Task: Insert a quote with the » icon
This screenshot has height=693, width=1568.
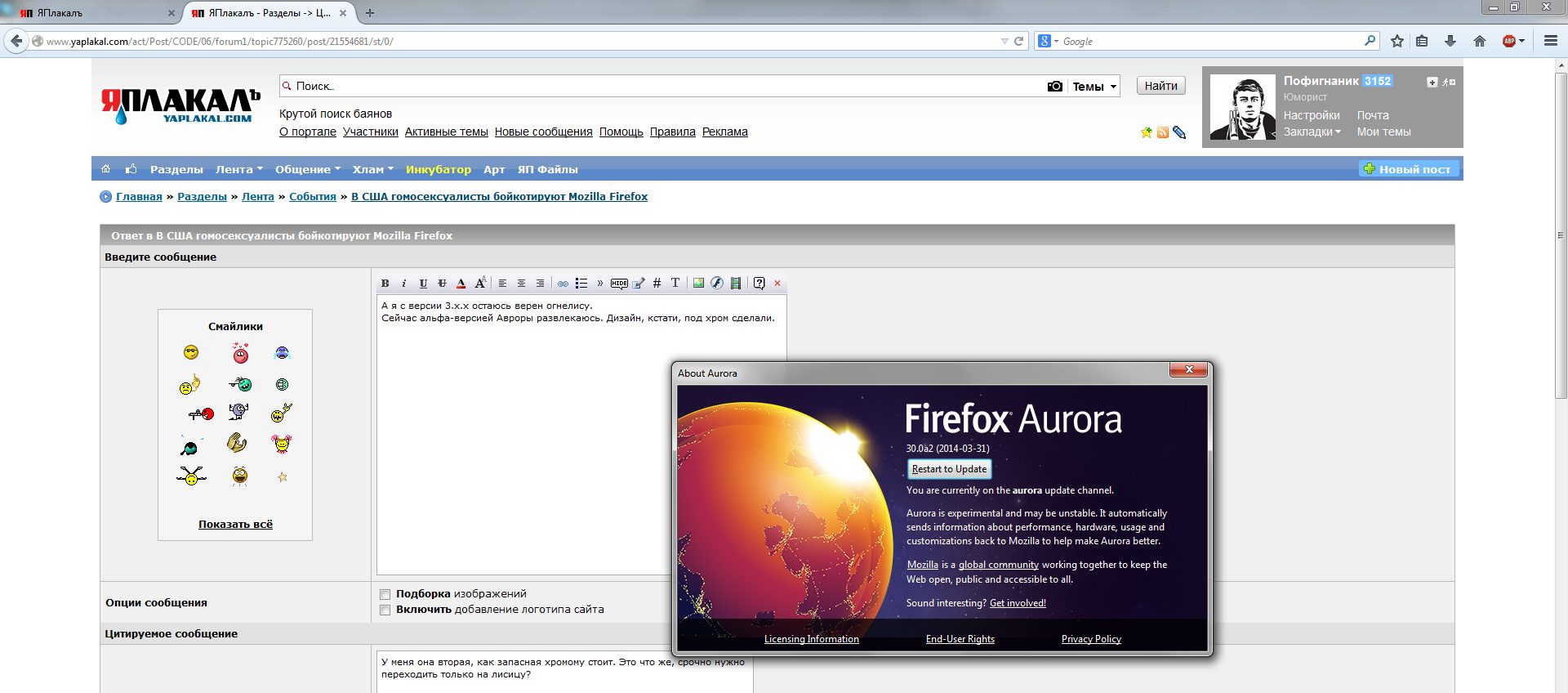Action: (x=600, y=284)
